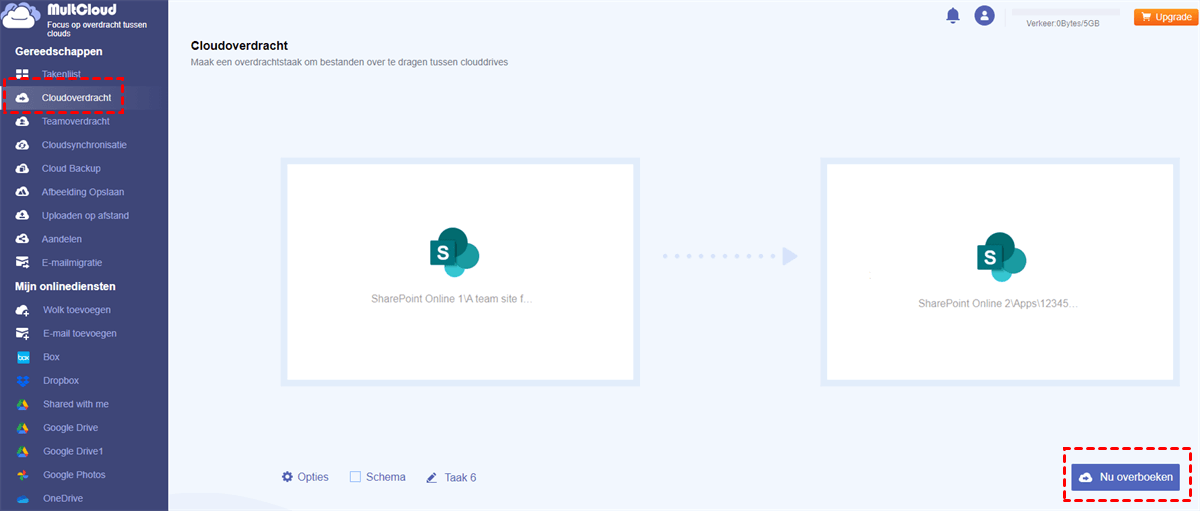This screenshot has height=511, width=1200.
Task: Click the Aandelen share icon
Action: click(22, 239)
